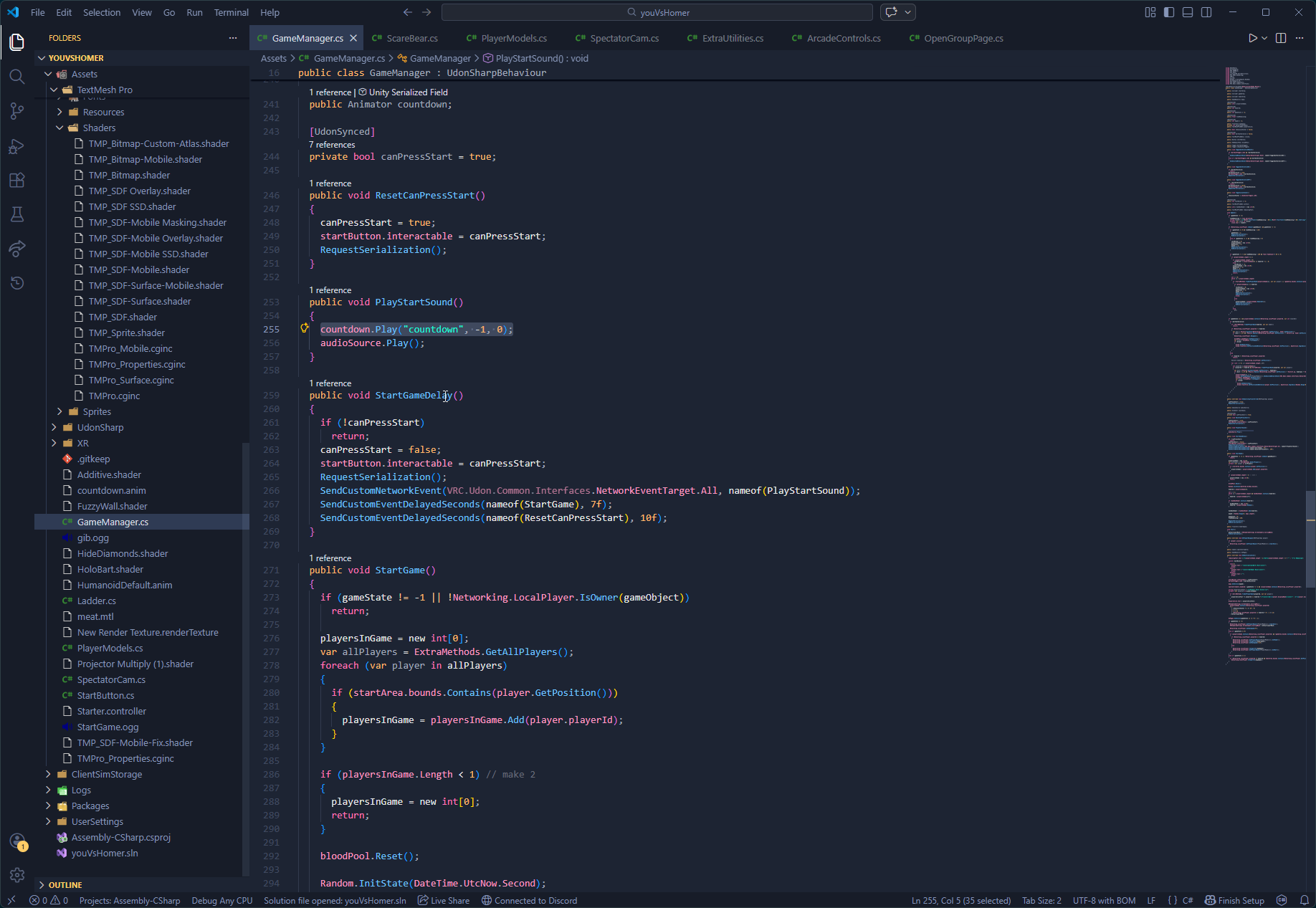The height and width of the screenshot is (908, 1316).
Task: Switch to the ScareBear.cs tab
Action: coord(411,38)
